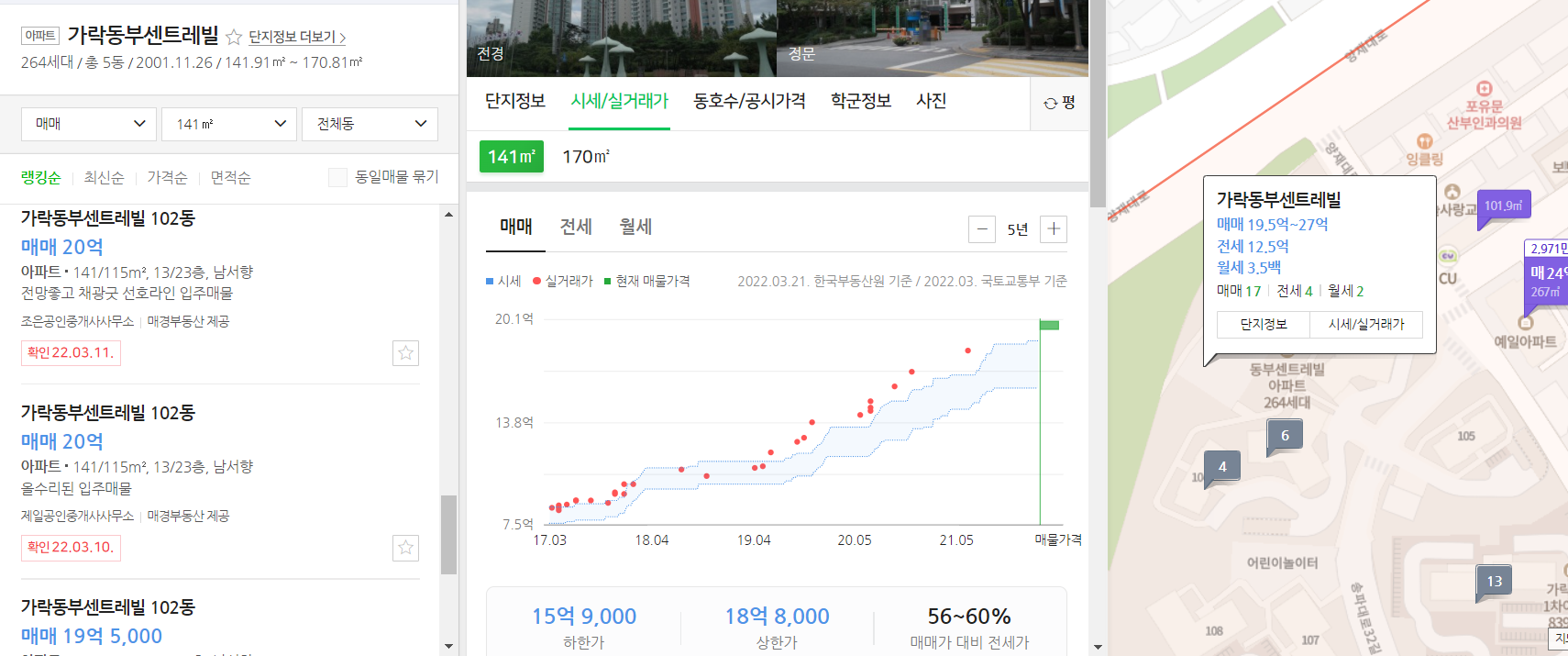The image size is (1568, 656).
Task: Open the 사진 tab
Action: (x=931, y=101)
